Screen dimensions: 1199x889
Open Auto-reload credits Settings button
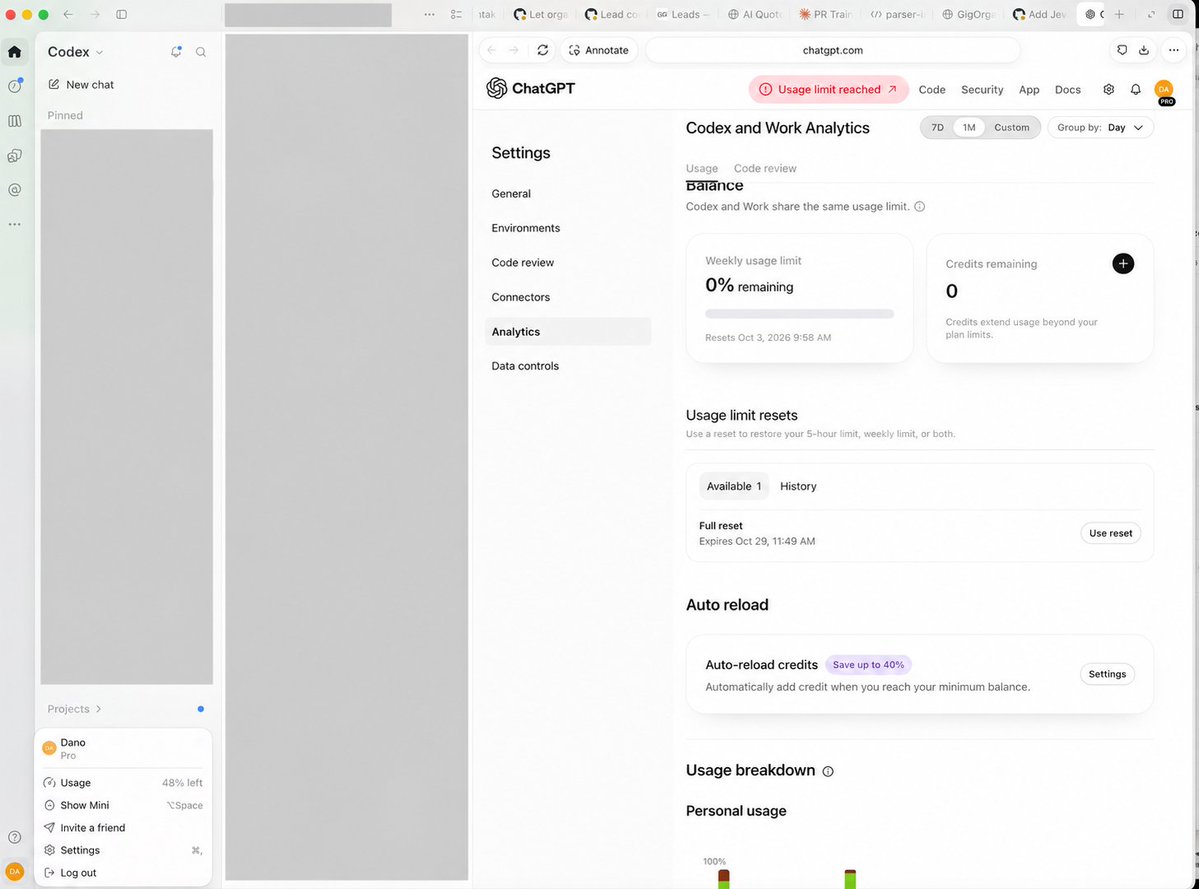click(1106, 674)
